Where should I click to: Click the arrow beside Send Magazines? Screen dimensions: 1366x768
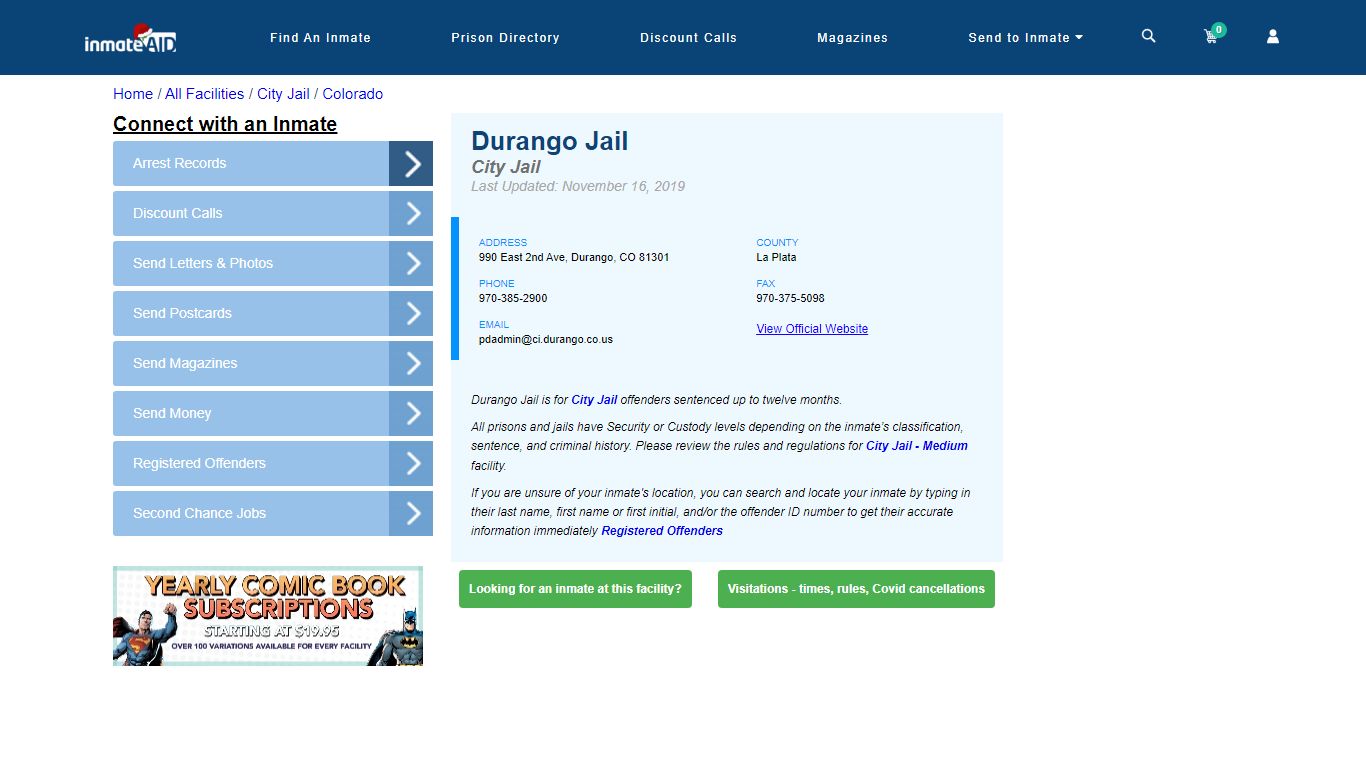coord(411,363)
